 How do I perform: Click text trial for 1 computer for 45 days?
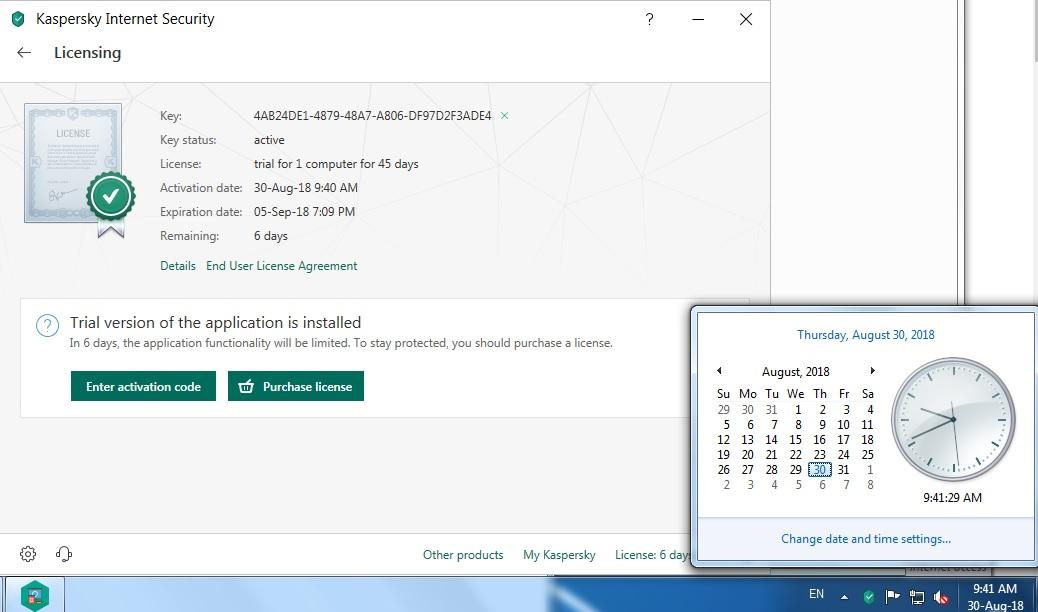pyautogui.click(x=336, y=164)
